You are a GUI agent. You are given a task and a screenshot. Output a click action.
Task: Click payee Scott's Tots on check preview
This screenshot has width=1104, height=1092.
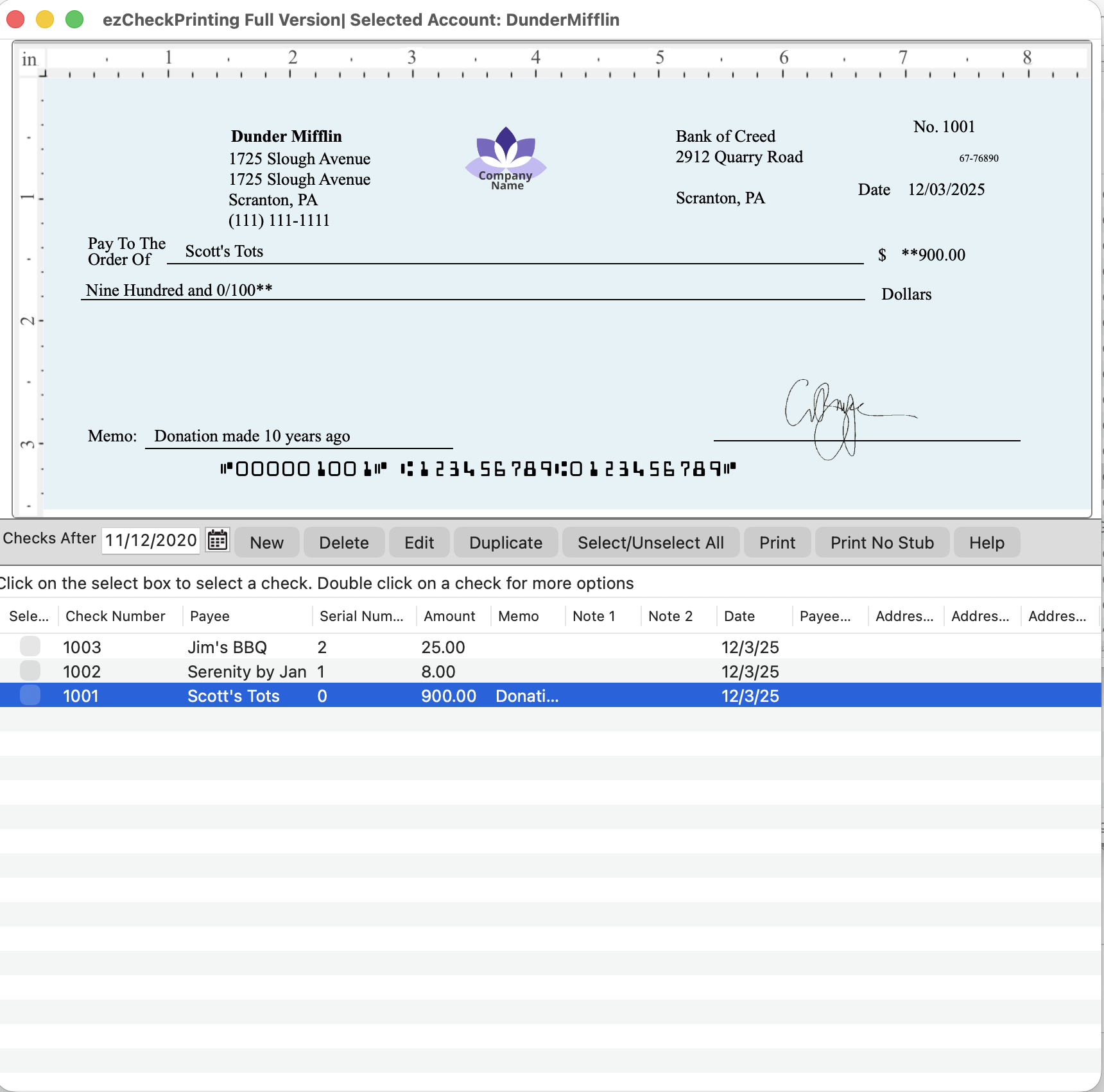coord(224,251)
